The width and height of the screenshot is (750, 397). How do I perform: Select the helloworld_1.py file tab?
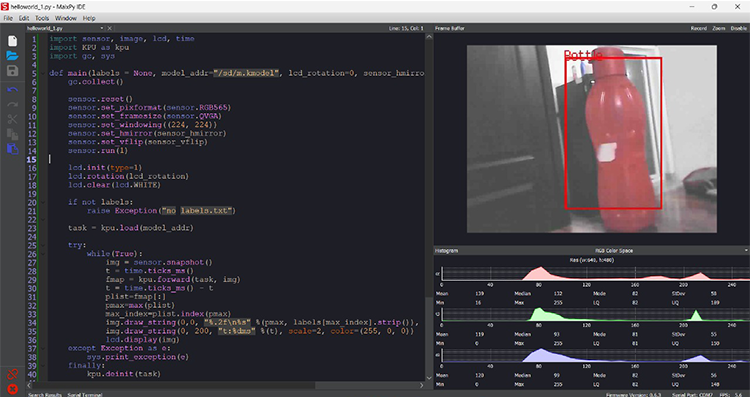point(45,29)
